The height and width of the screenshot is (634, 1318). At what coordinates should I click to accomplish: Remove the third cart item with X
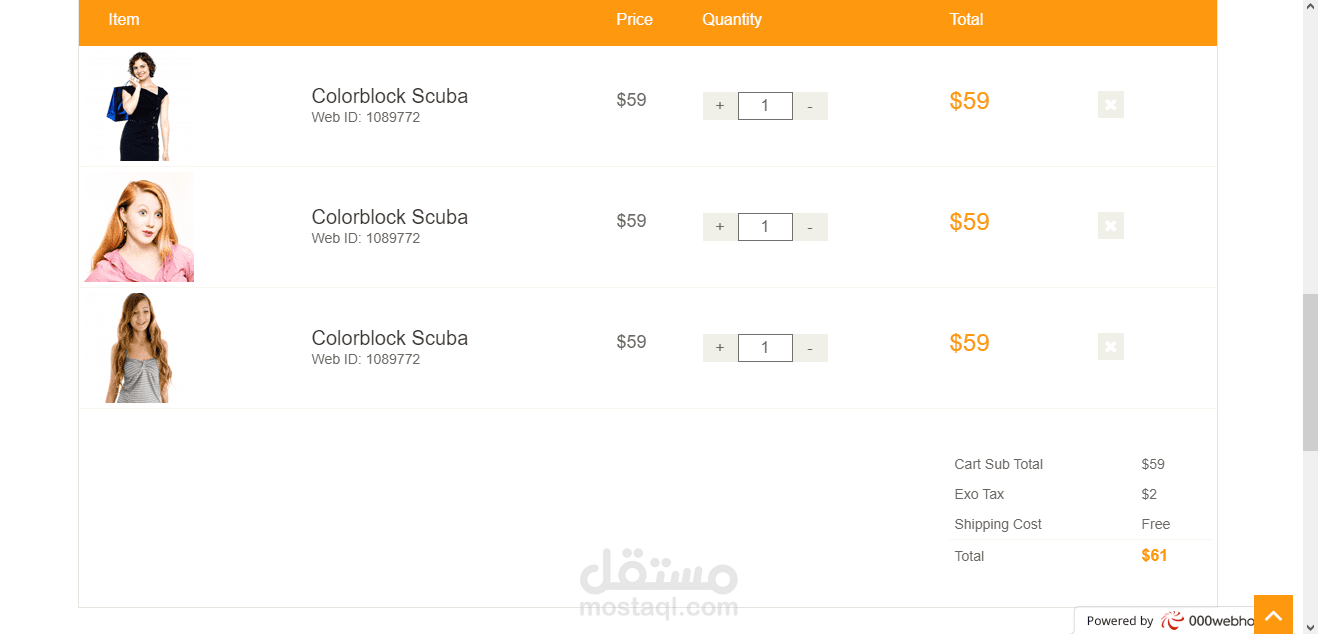pyautogui.click(x=1110, y=347)
